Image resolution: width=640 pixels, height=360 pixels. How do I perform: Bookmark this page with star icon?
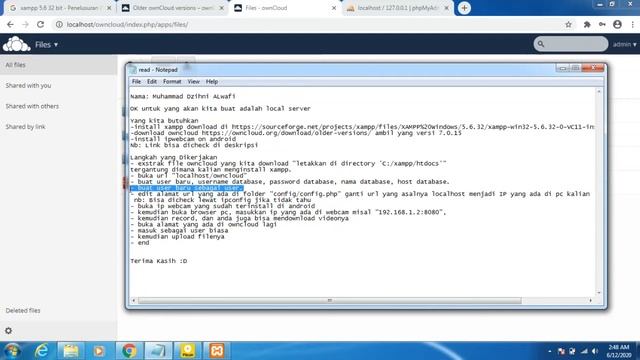(x=569, y=24)
